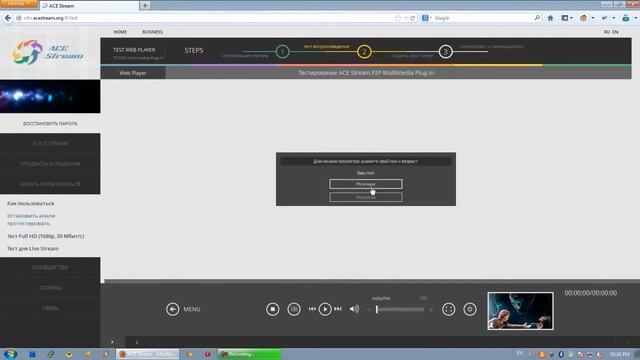The image size is (640, 360).
Task: Go back with browser back arrow
Action: point(8,18)
